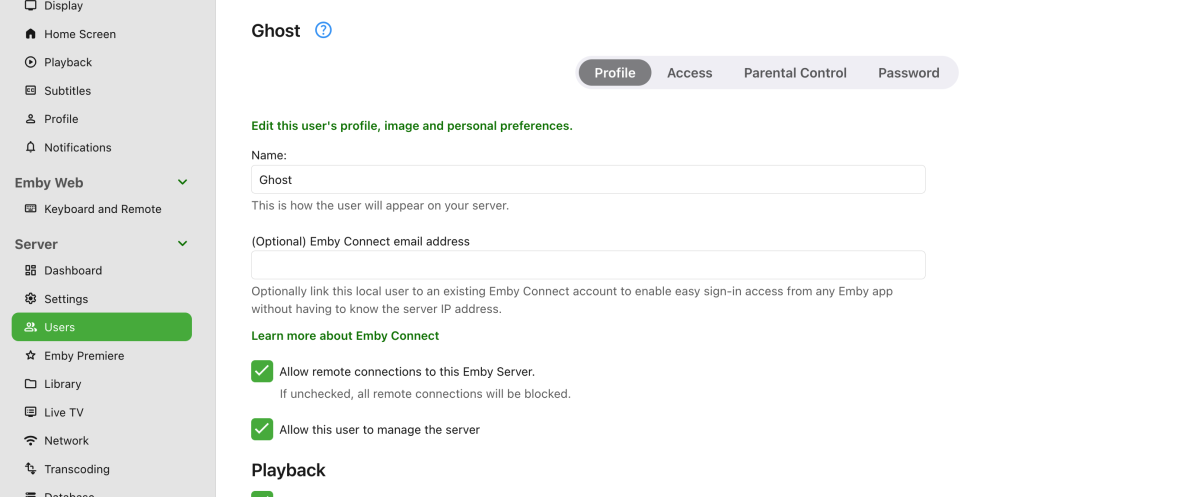
Task: Click the Profile person icon in sidebar
Action: [x=30, y=119]
